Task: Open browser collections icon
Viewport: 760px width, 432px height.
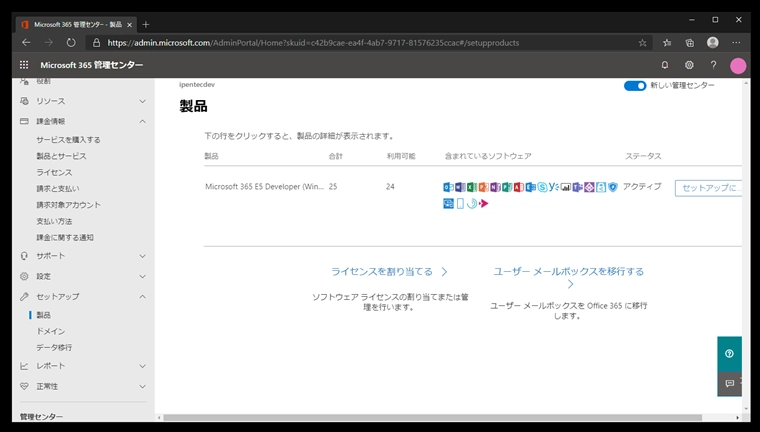Action: (690, 43)
